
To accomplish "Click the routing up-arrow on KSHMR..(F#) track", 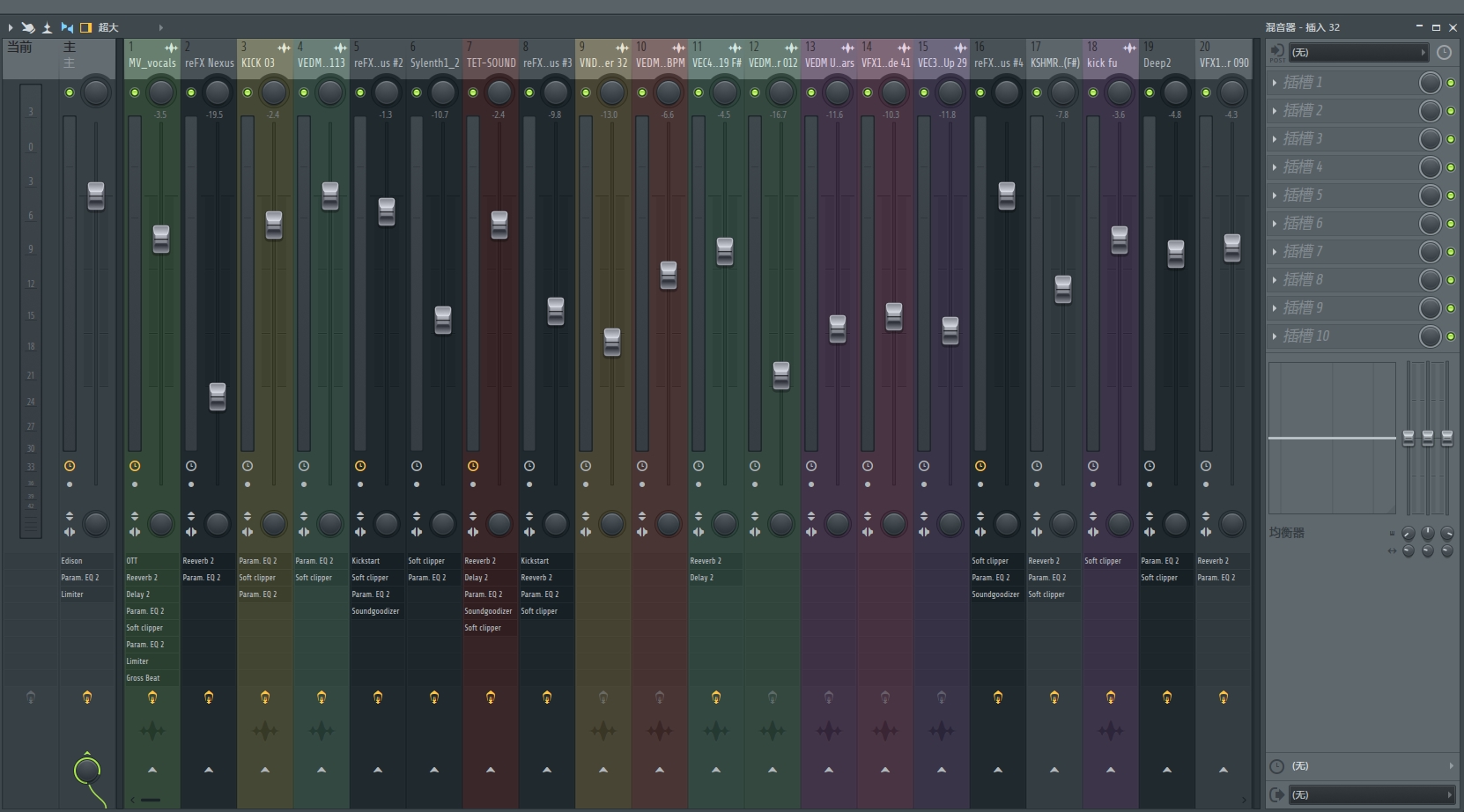I will 1054,770.
